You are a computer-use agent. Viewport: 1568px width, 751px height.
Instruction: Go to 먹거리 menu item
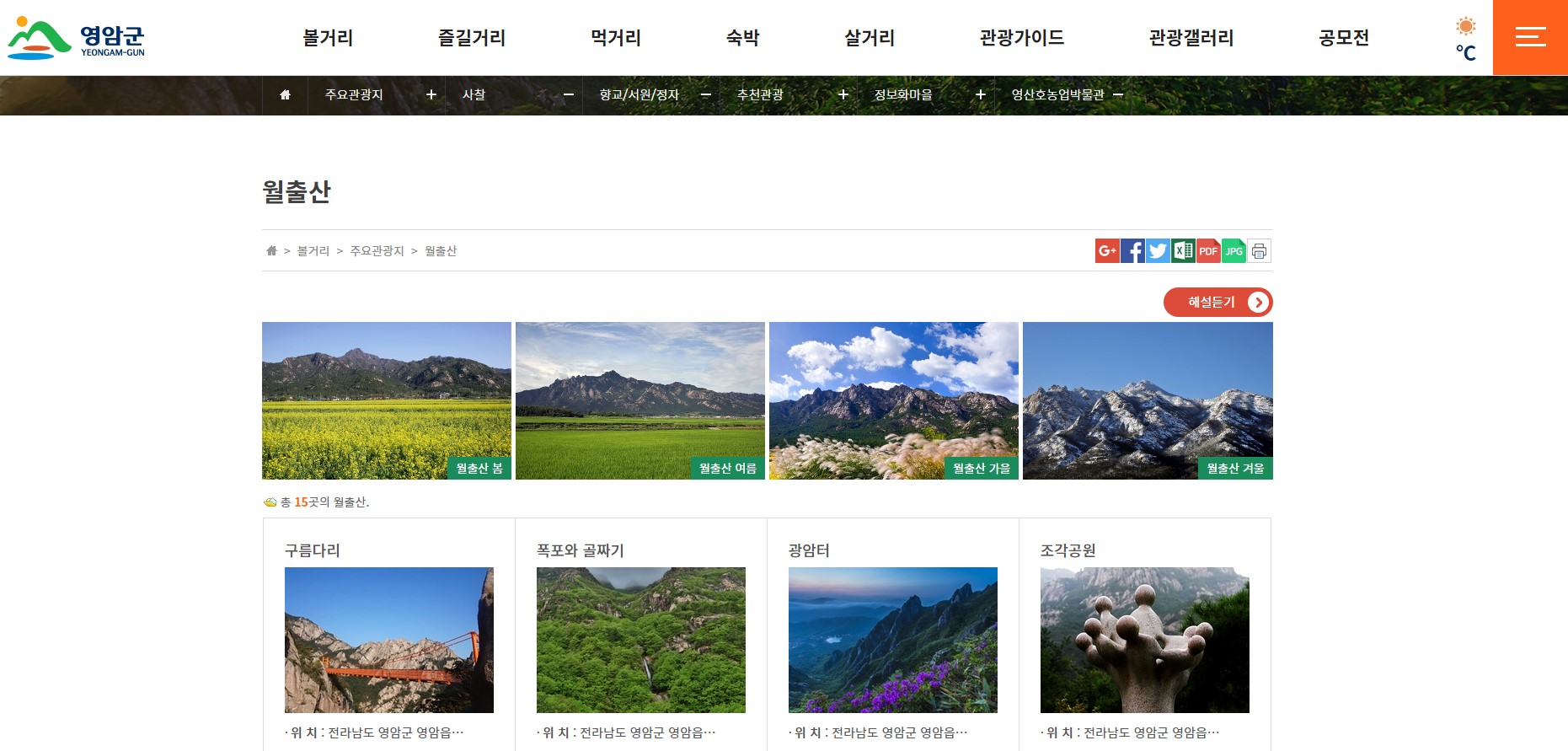point(615,38)
